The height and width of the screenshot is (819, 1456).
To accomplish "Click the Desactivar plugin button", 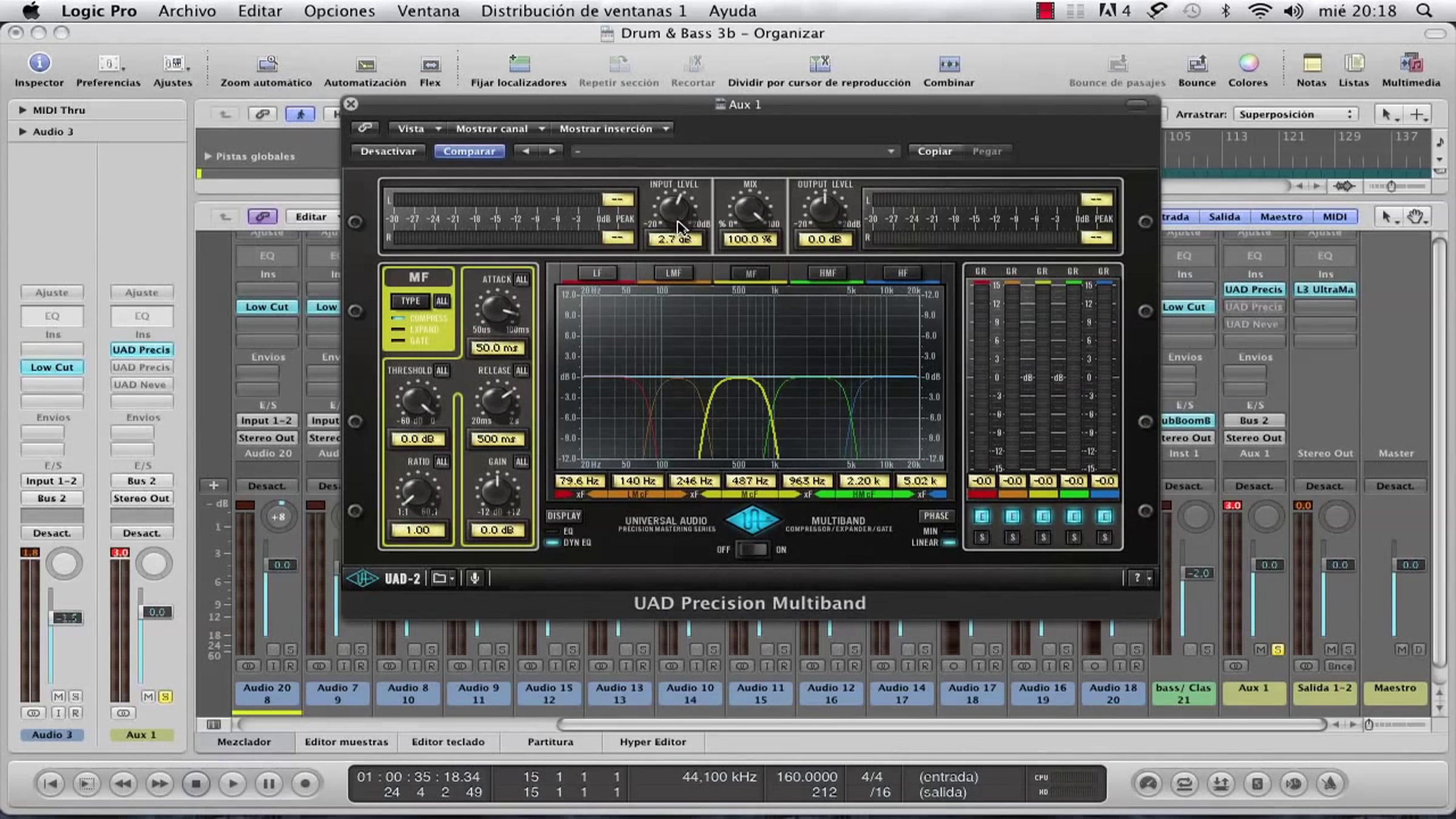I will tap(388, 151).
